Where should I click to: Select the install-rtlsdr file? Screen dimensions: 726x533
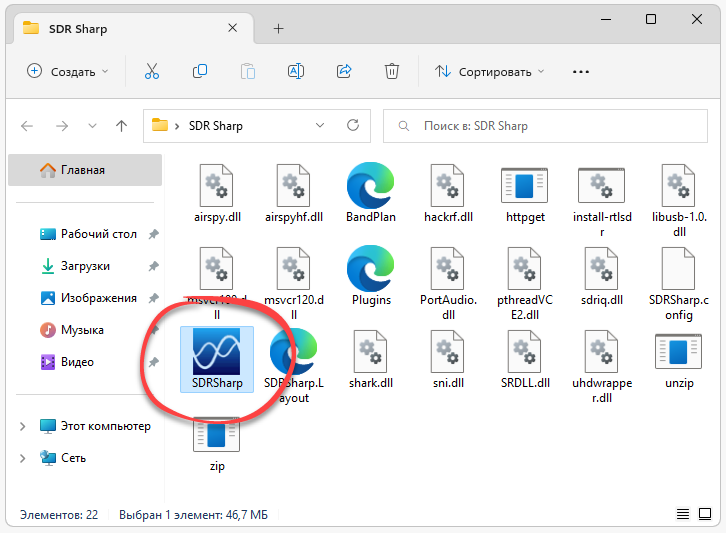coord(601,201)
